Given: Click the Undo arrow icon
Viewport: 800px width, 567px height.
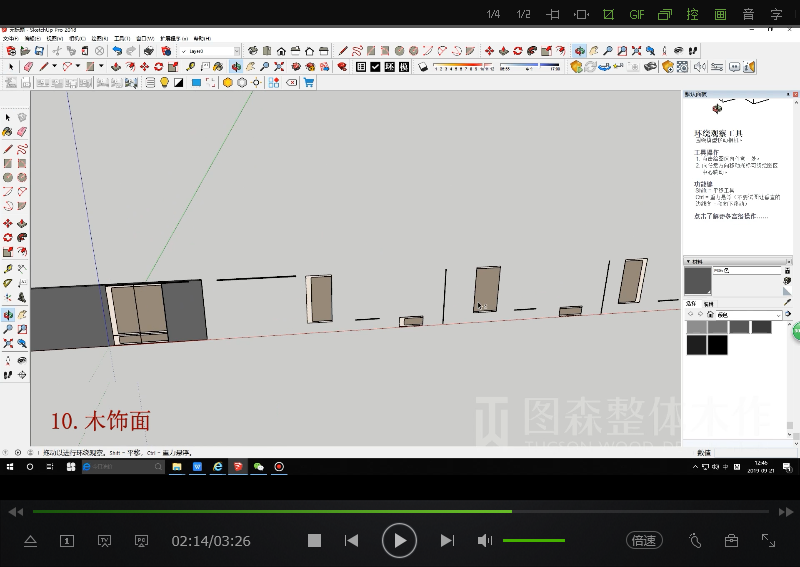Looking at the screenshot, I should 117,51.
